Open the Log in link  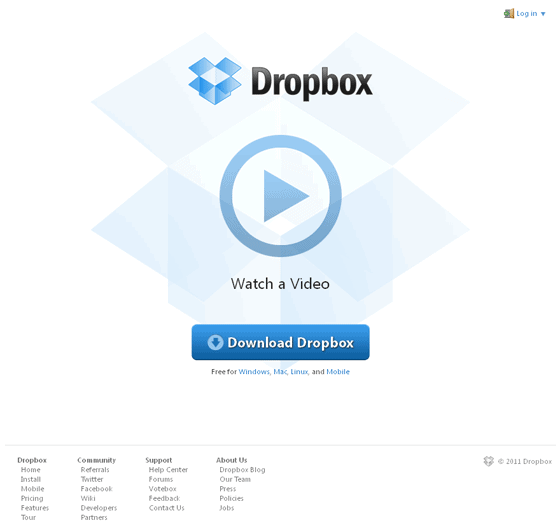pos(526,14)
